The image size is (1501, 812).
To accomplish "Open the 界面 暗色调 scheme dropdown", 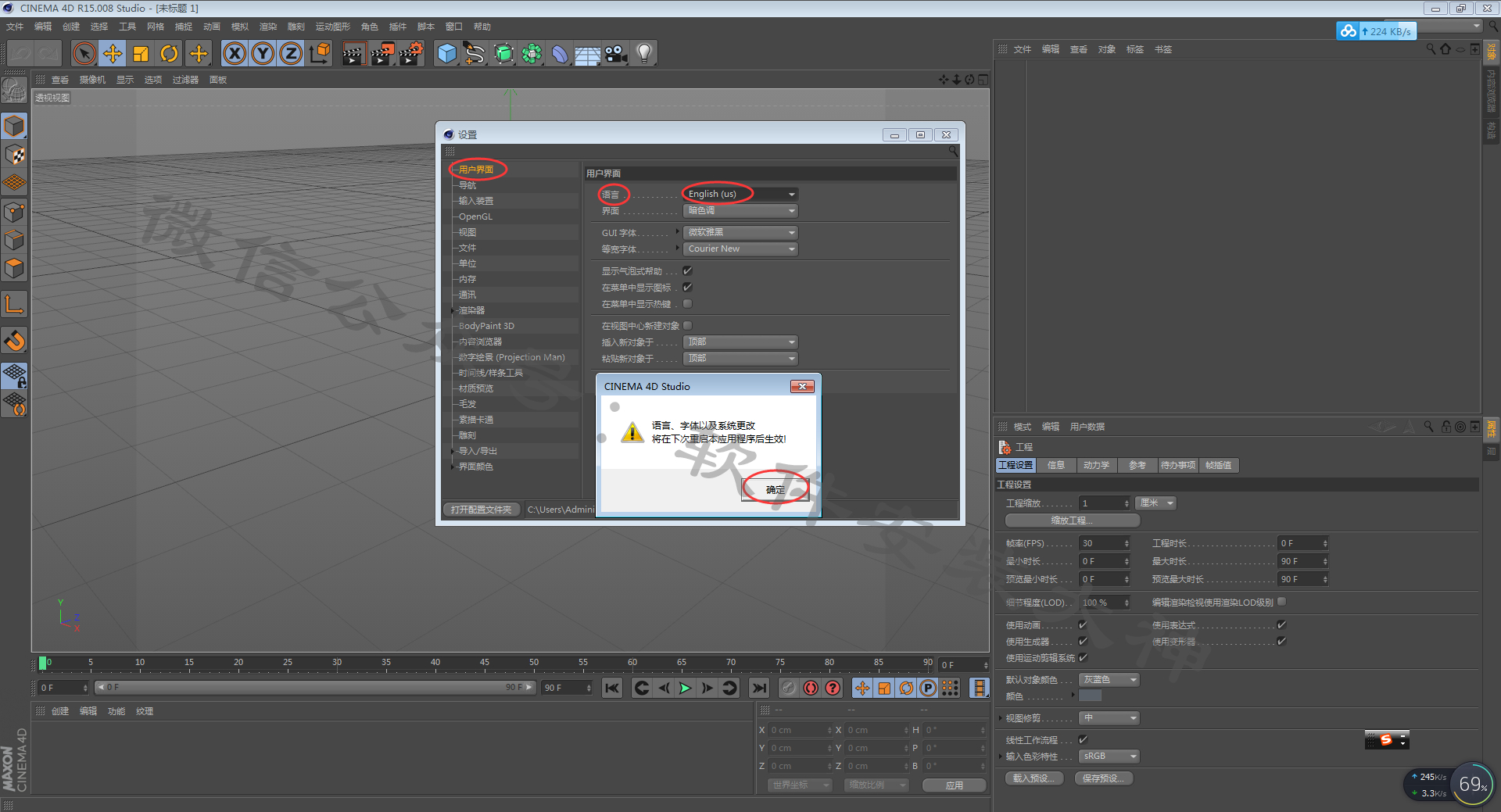I will (x=740, y=210).
